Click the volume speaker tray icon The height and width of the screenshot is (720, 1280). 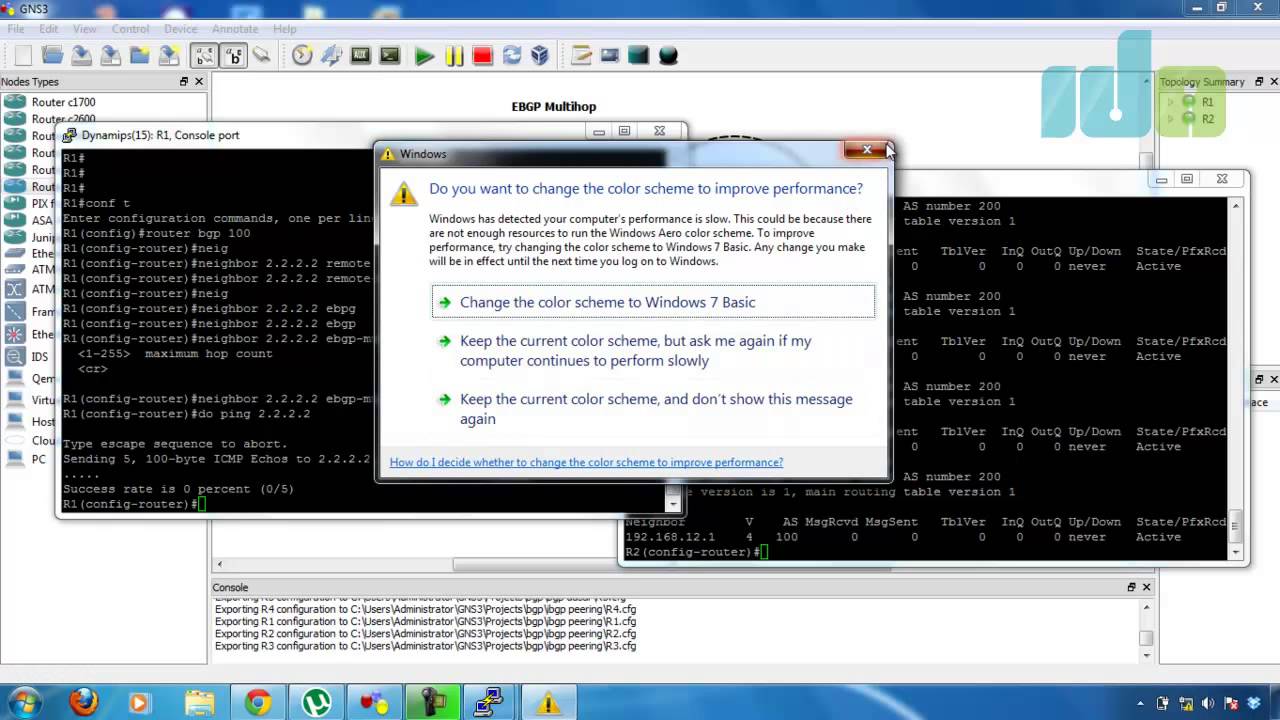(1206, 703)
